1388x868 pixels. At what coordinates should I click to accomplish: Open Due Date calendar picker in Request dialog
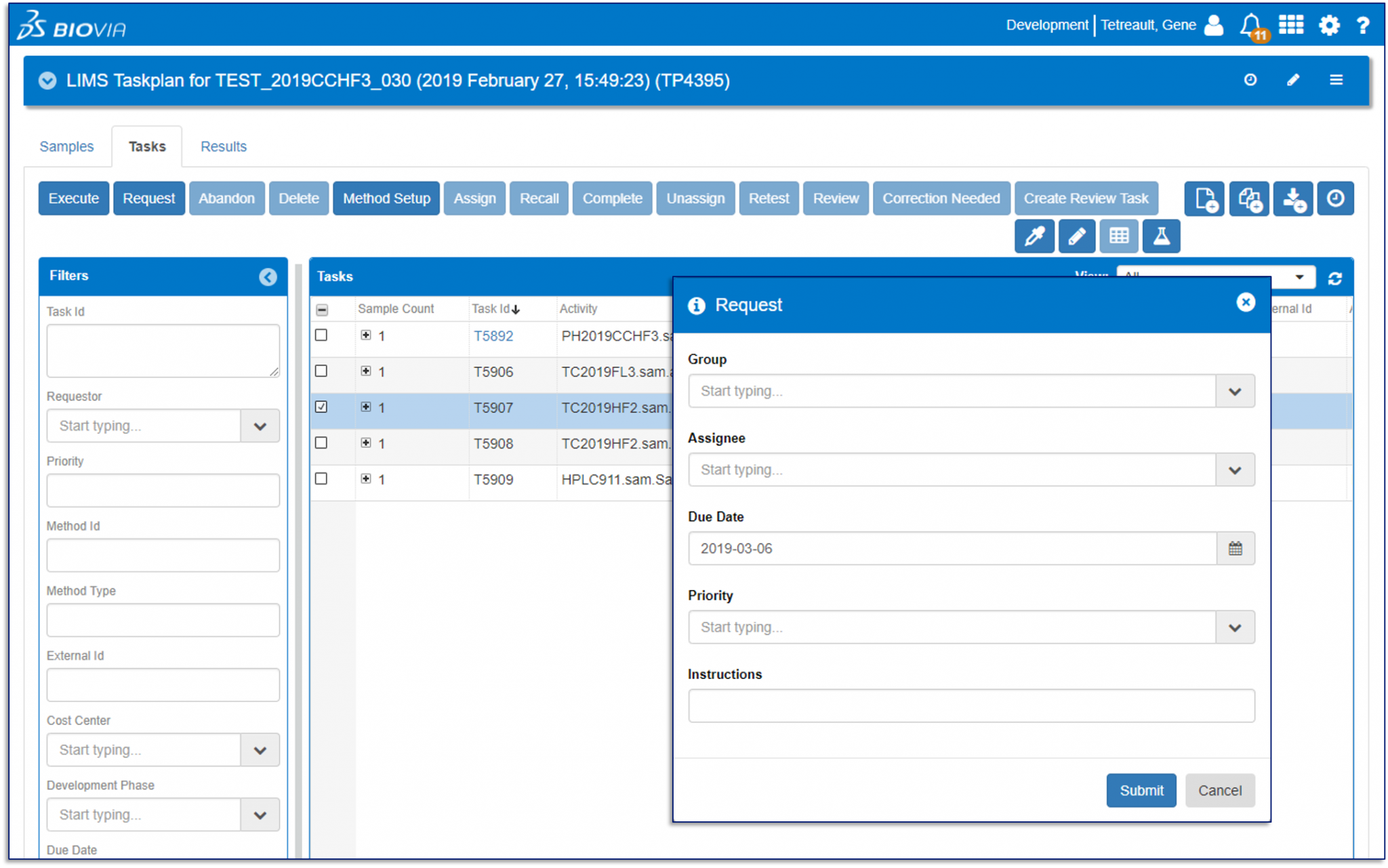coord(1235,548)
